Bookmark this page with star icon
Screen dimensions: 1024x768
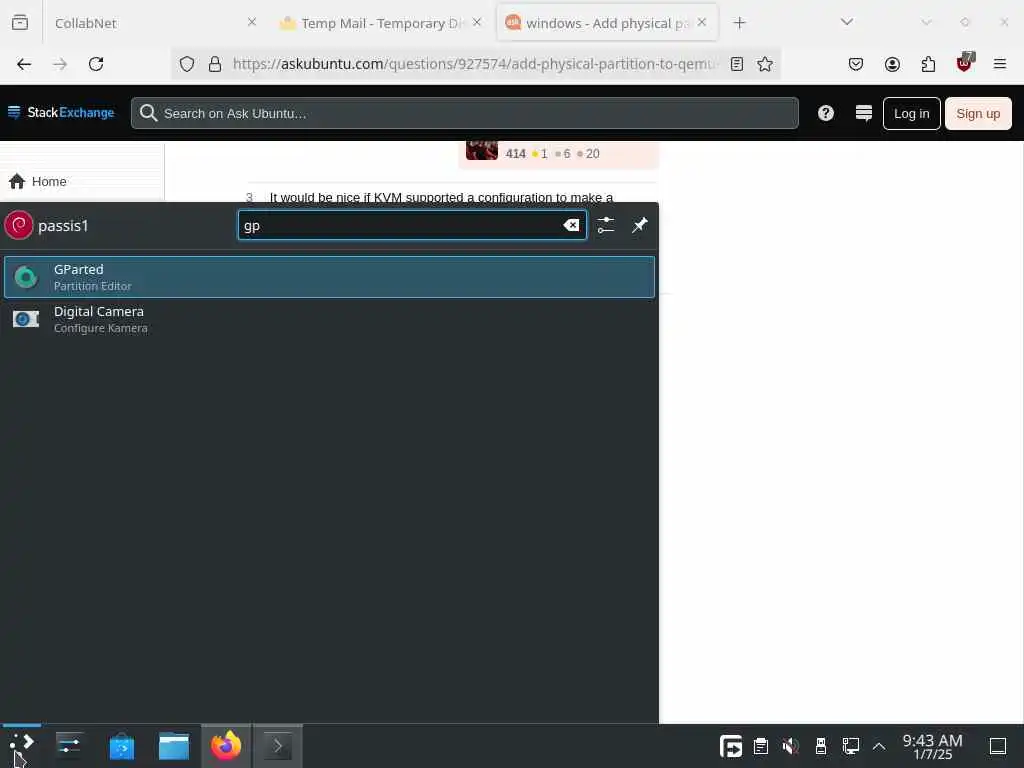765,64
